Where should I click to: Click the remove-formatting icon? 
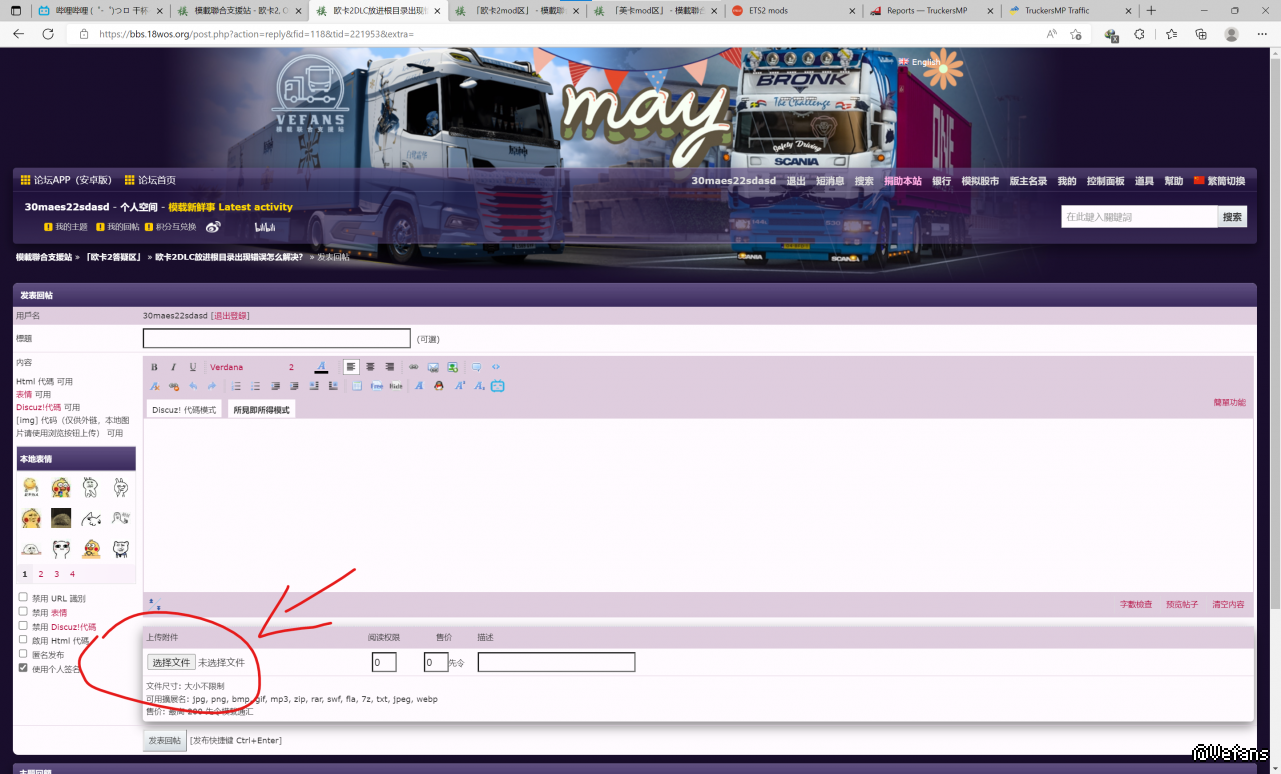pyautogui.click(x=154, y=386)
